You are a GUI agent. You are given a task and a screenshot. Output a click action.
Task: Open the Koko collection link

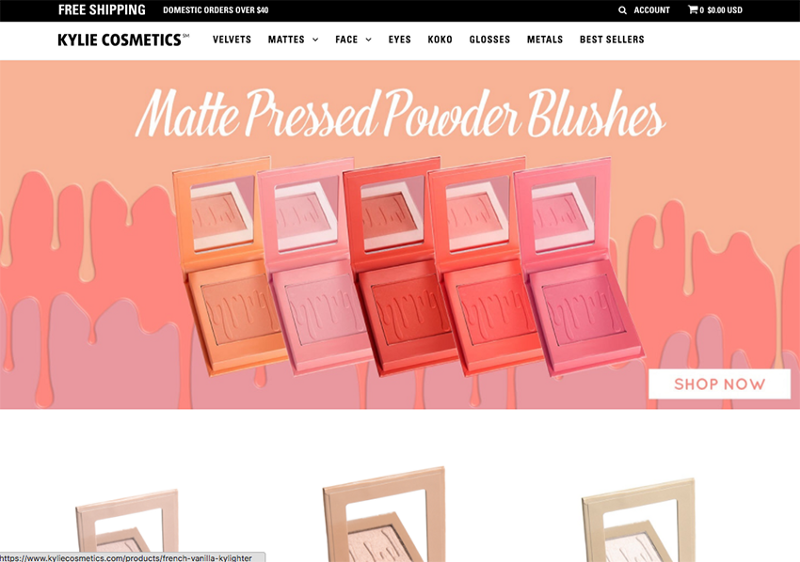coord(440,39)
